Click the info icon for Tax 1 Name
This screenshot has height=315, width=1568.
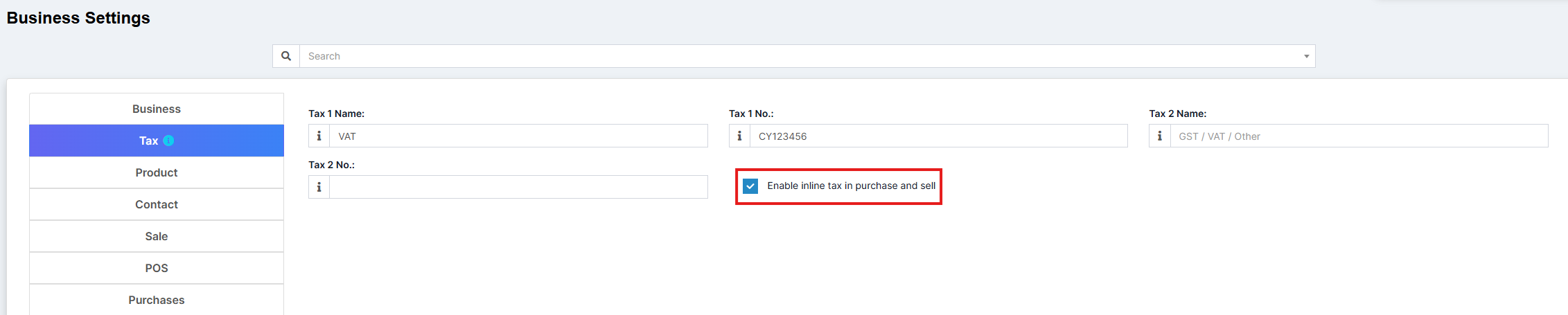click(x=319, y=136)
